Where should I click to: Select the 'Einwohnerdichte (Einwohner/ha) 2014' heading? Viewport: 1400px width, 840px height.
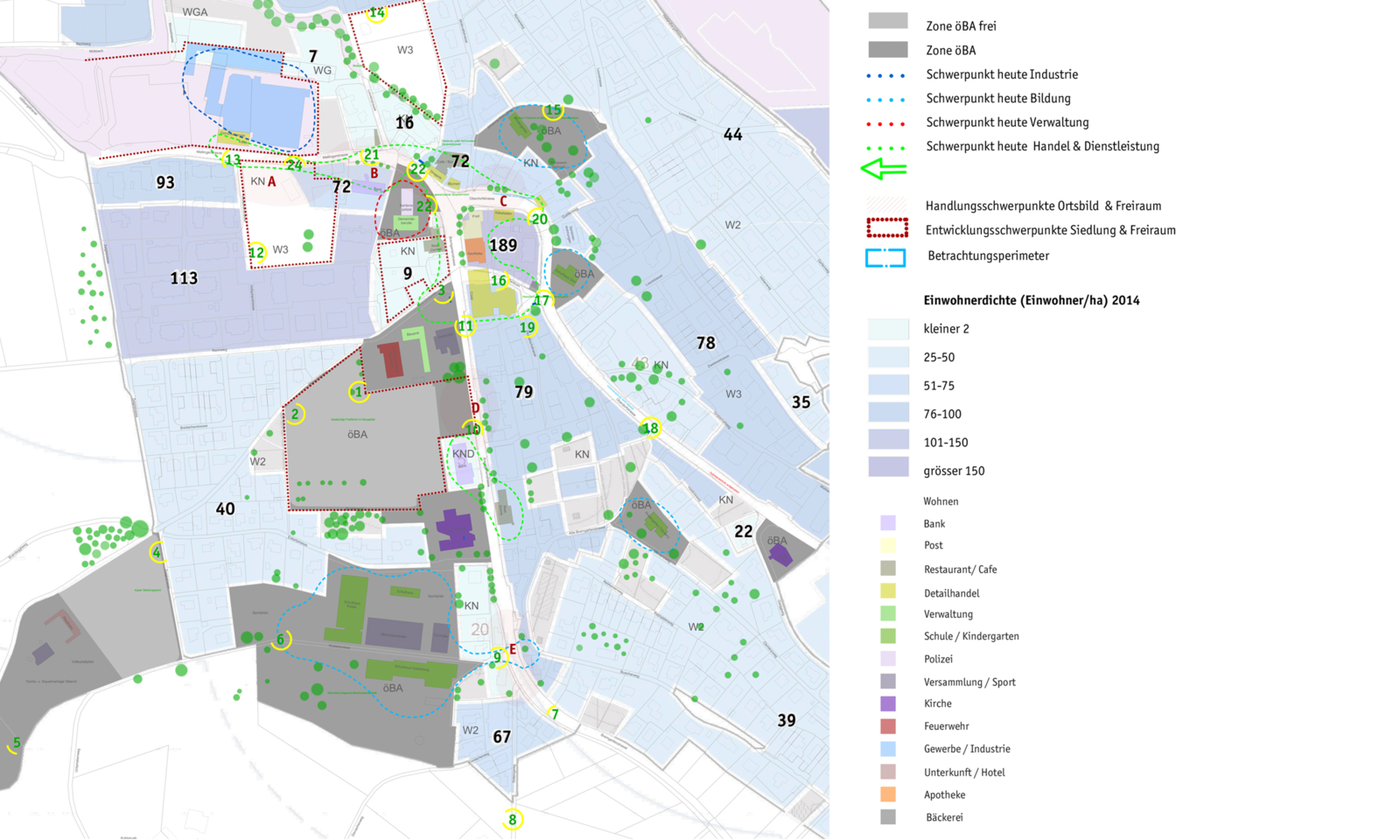(1032, 300)
